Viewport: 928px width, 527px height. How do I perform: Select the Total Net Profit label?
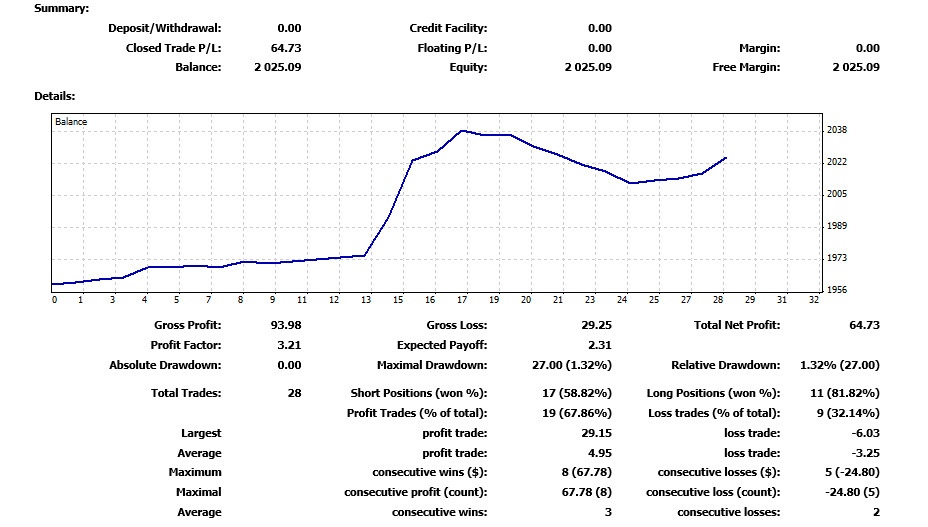(737, 325)
